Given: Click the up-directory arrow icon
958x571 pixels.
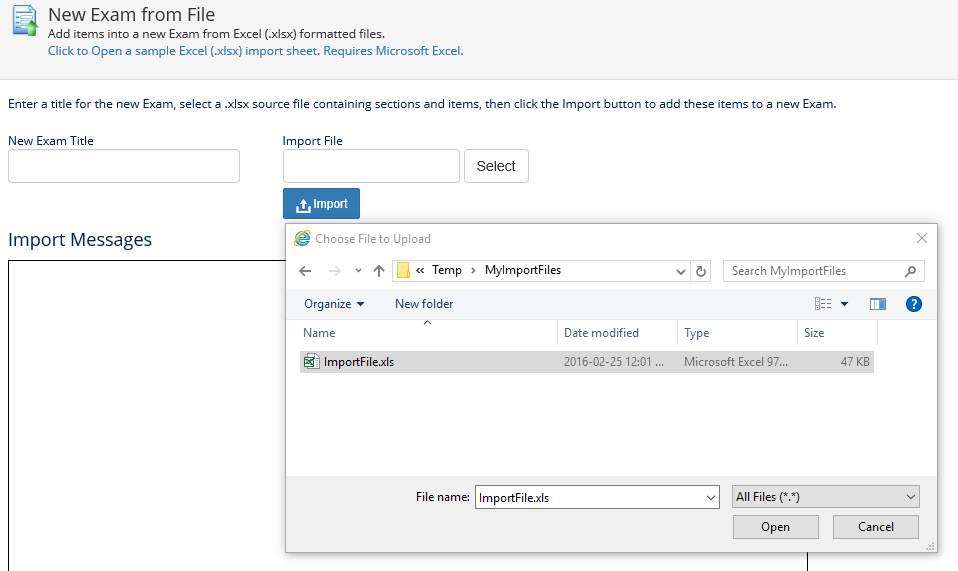Looking at the screenshot, I should pyautogui.click(x=379, y=271).
